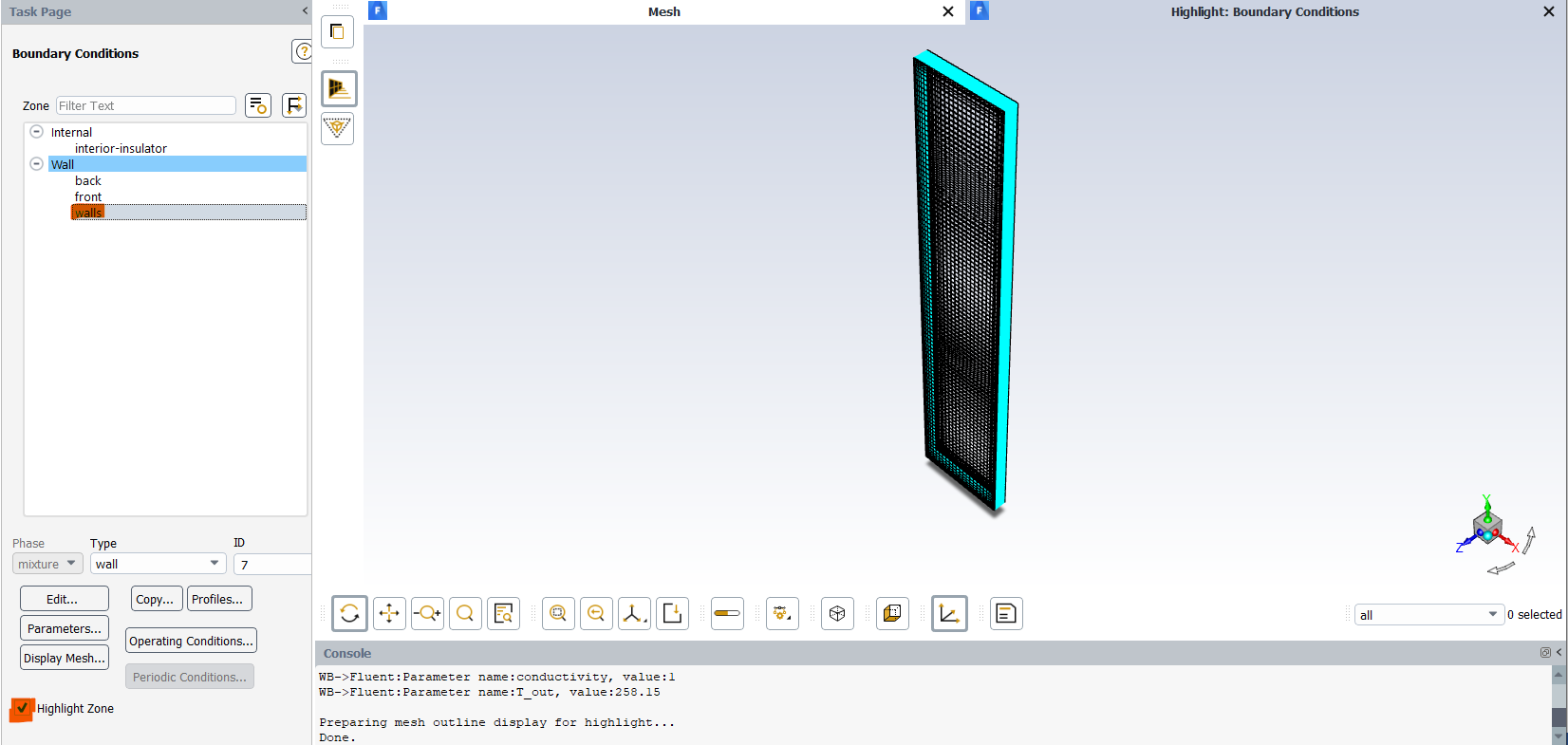Click the Operating Conditions... button

(x=191, y=641)
